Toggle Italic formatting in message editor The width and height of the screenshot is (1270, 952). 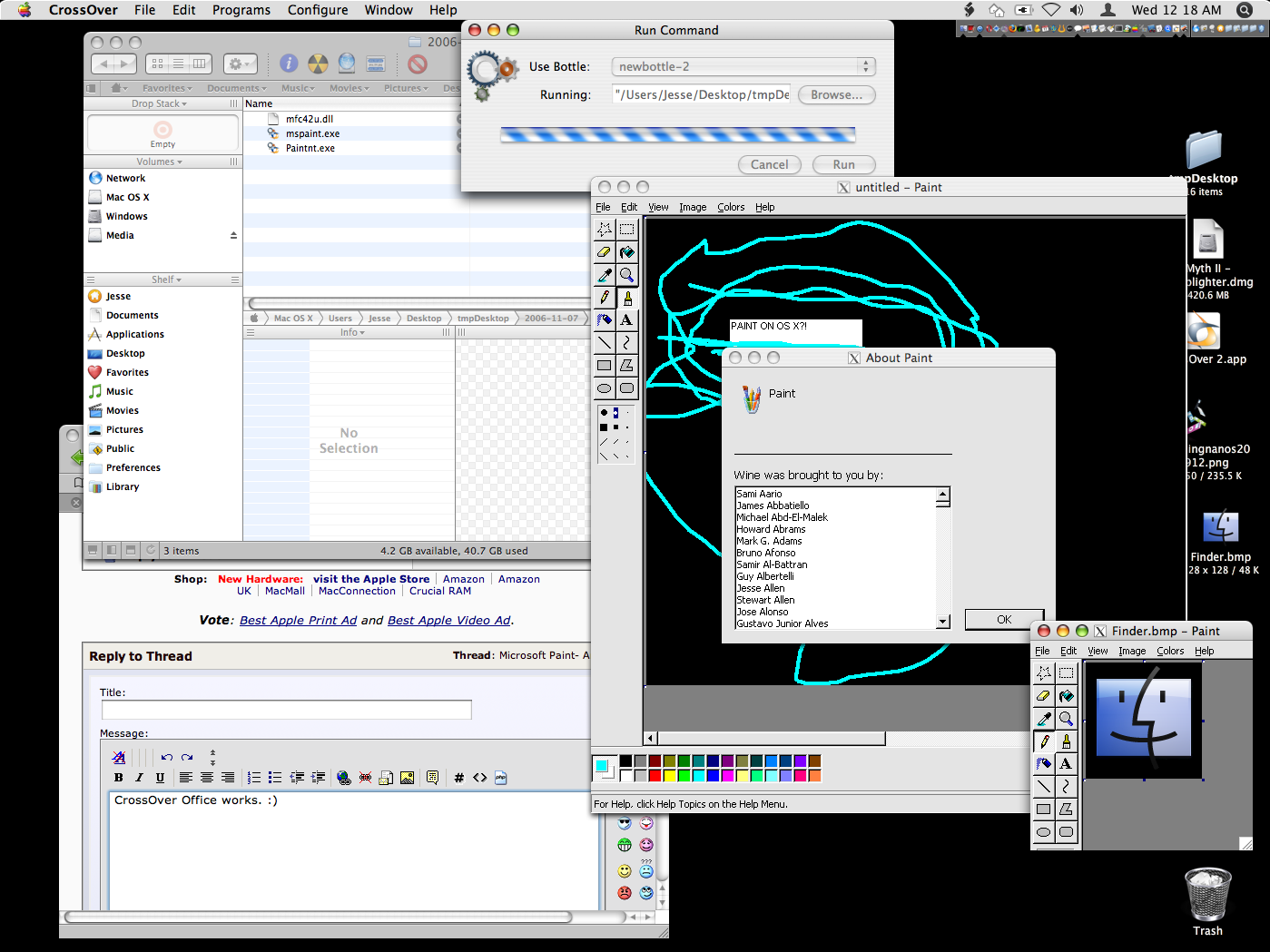tap(139, 778)
